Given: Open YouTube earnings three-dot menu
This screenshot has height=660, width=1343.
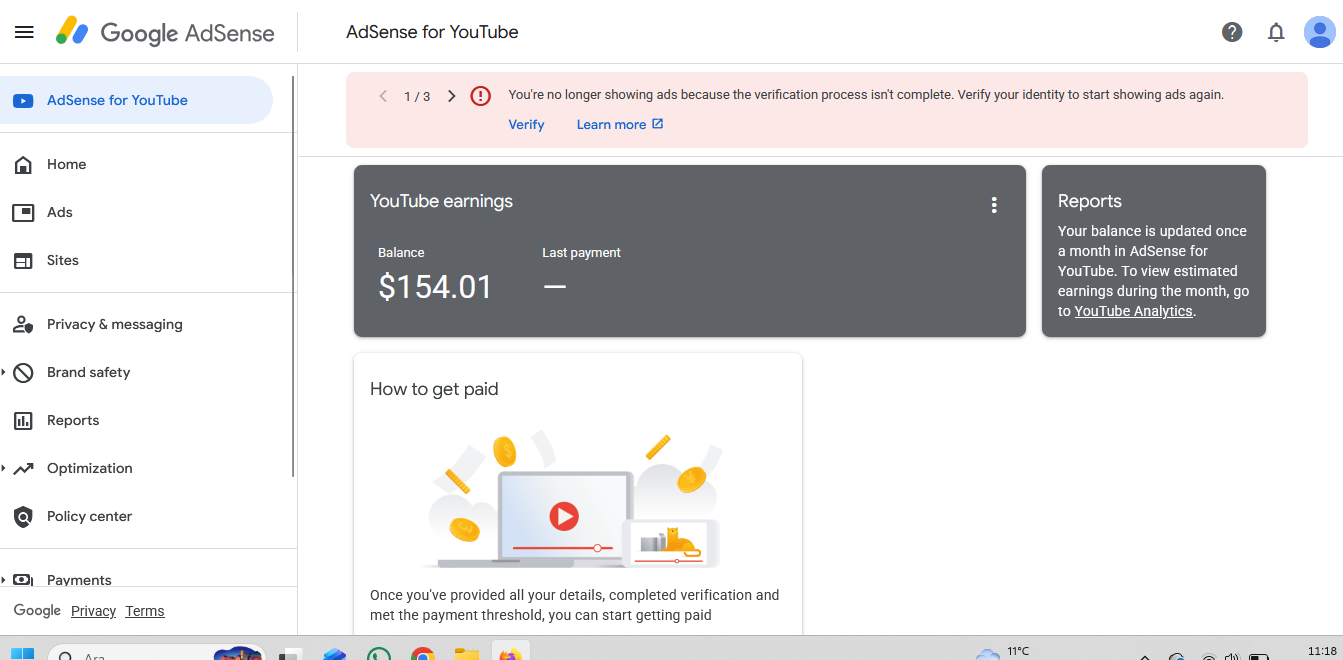Looking at the screenshot, I should tap(994, 205).
